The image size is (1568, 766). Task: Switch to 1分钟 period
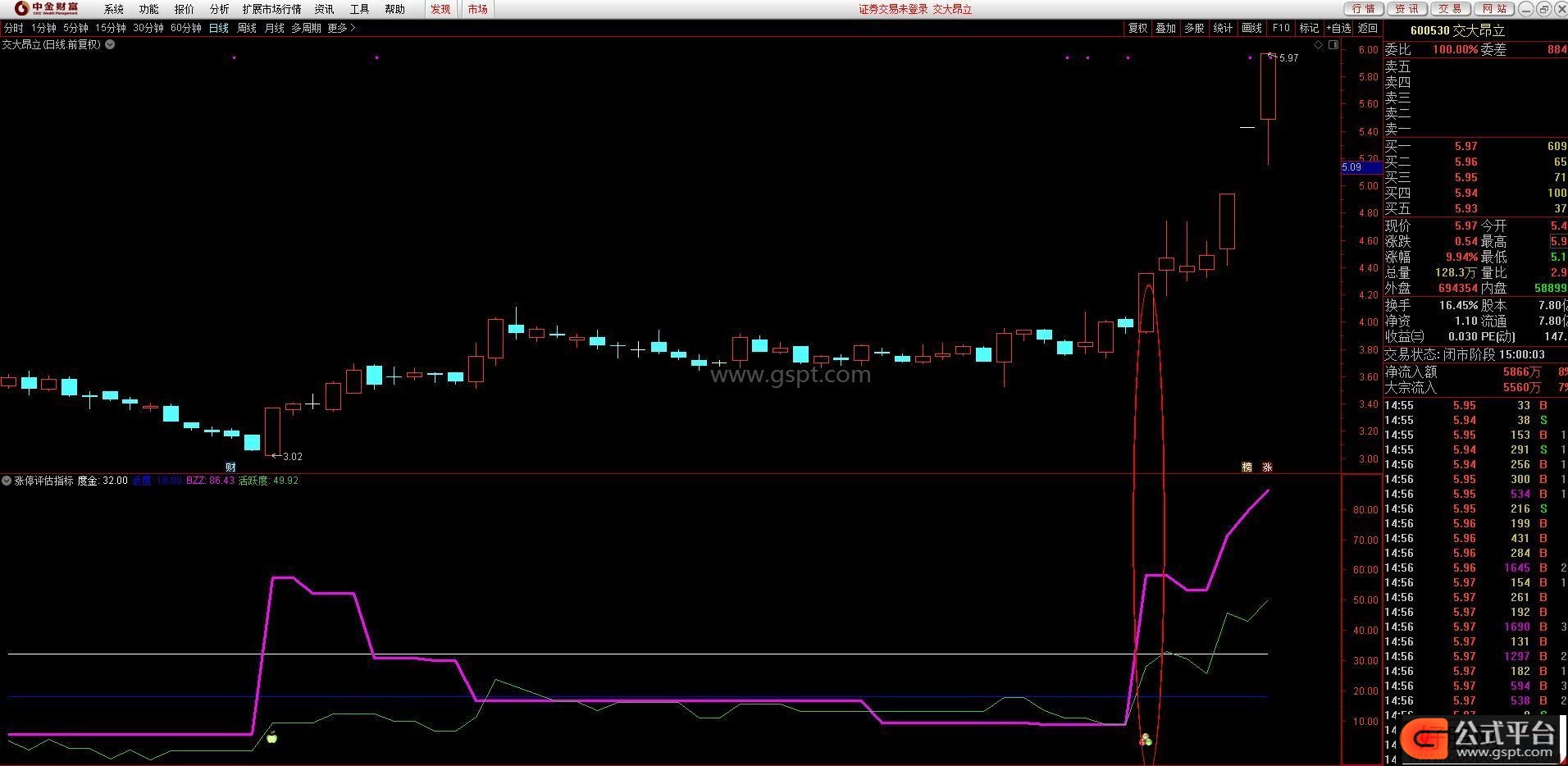(43, 28)
